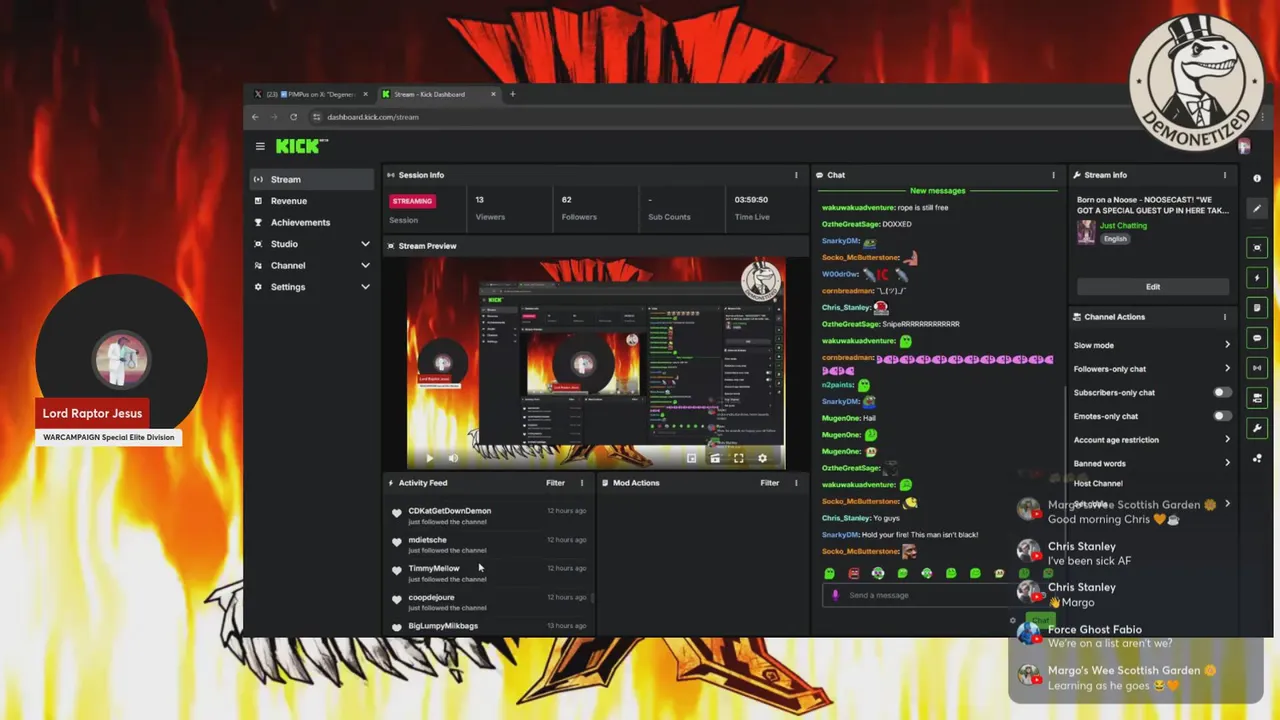Viewport: 1280px width, 720px height.
Task: Open Followers-only chat options
Action: point(1152,369)
